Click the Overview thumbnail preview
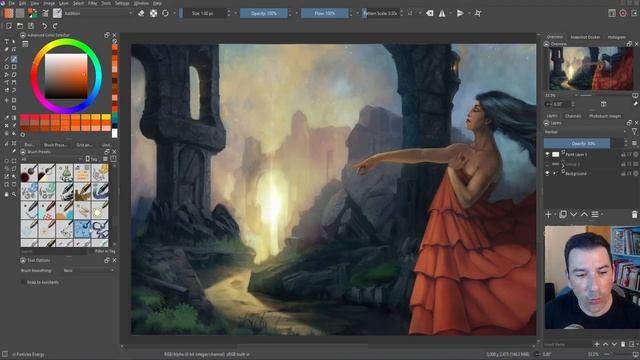 [x=591, y=68]
